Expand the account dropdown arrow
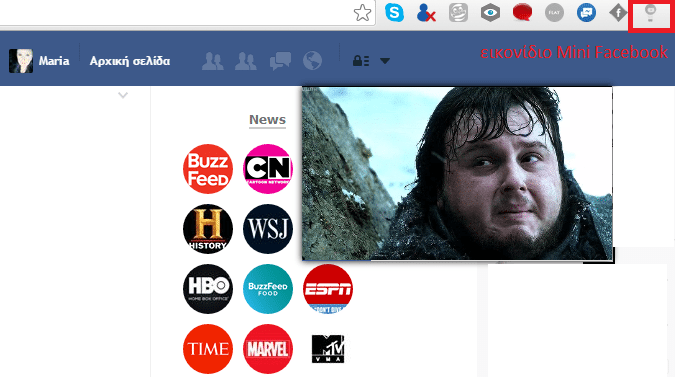Screen dimensions: 675x379 [385, 61]
